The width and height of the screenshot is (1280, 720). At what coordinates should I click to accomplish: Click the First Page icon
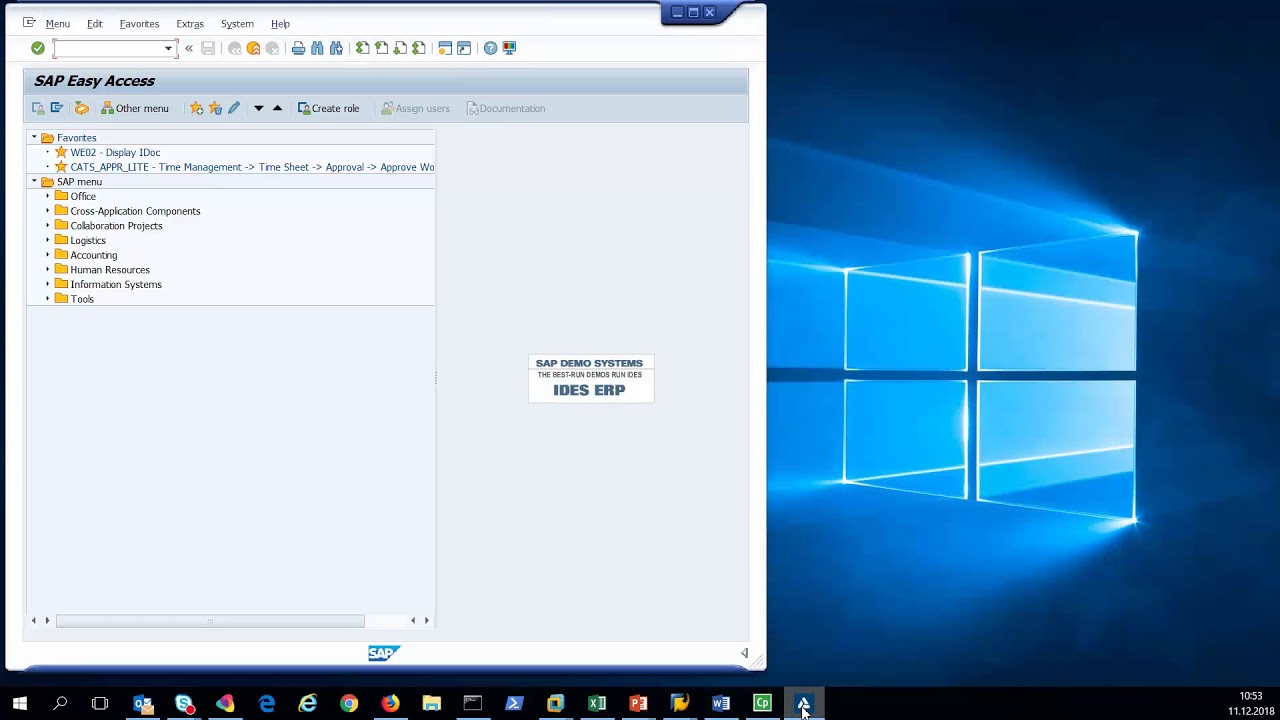362,48
